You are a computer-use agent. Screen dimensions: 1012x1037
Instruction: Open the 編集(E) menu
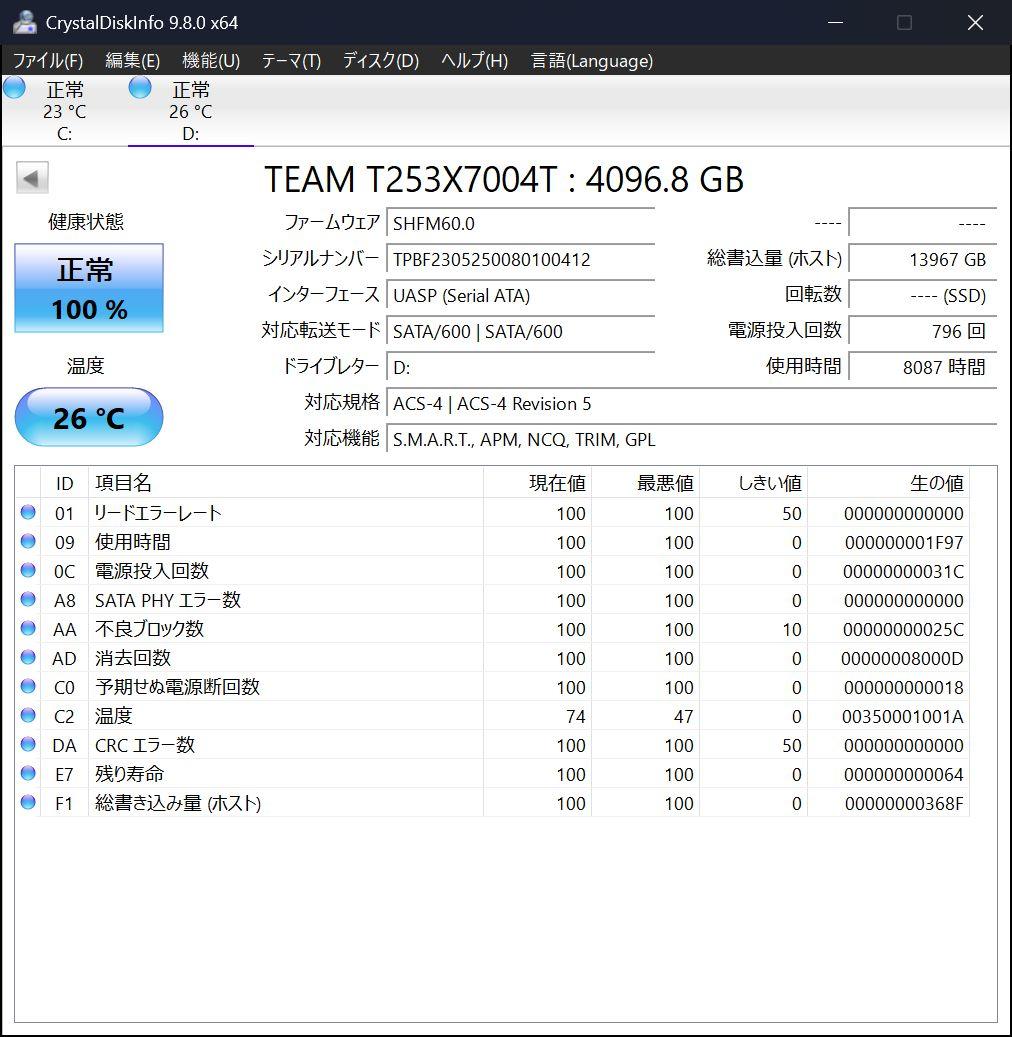[x=132, y=61]
